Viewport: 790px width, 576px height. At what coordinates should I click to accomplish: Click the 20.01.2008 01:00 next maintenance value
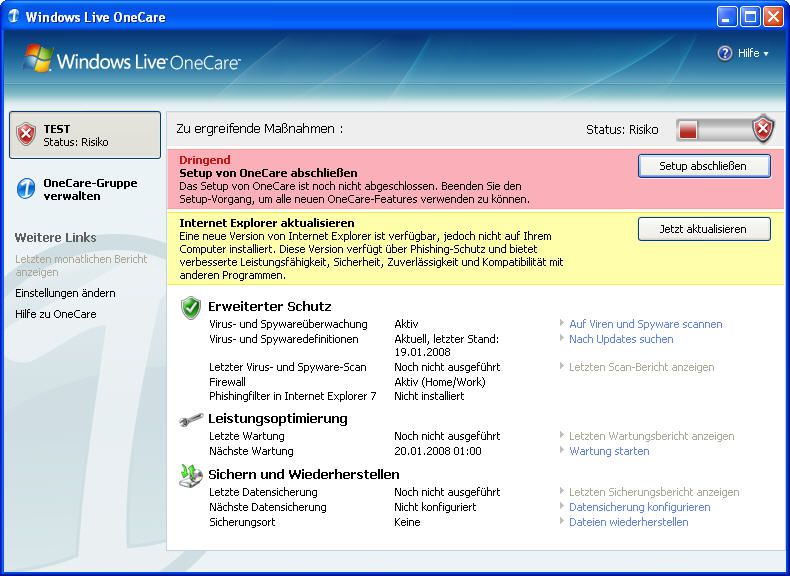click(x=437, y=451)
